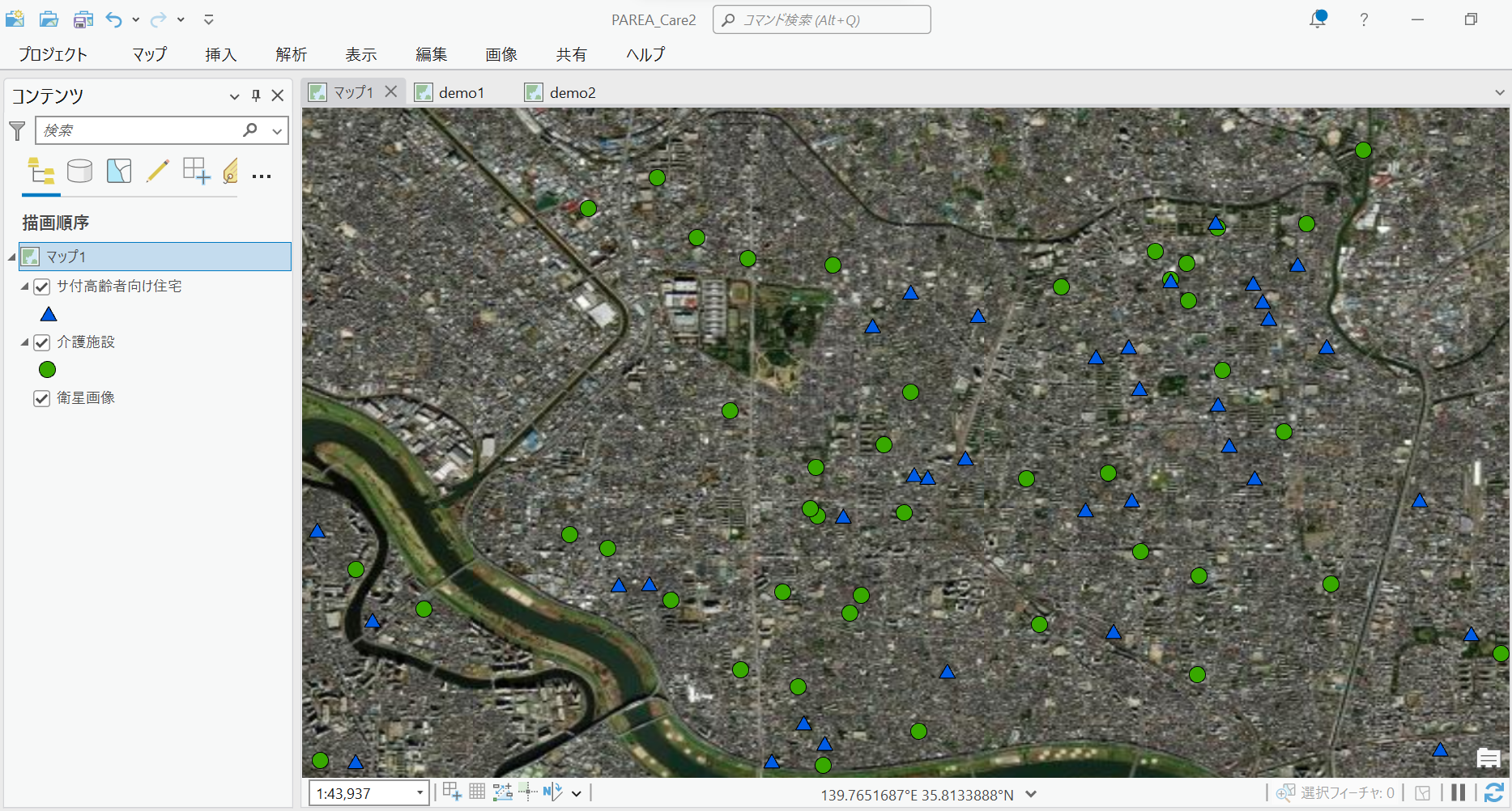
Task: Customize Quick Access Toolbar dropdown
Action: click(209, 19)
